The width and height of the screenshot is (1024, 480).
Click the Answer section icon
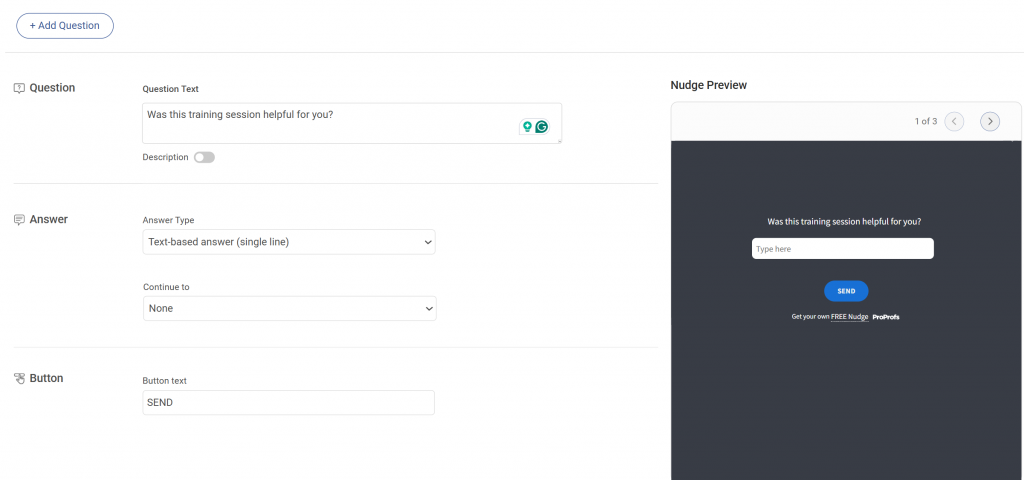(20, 220)
